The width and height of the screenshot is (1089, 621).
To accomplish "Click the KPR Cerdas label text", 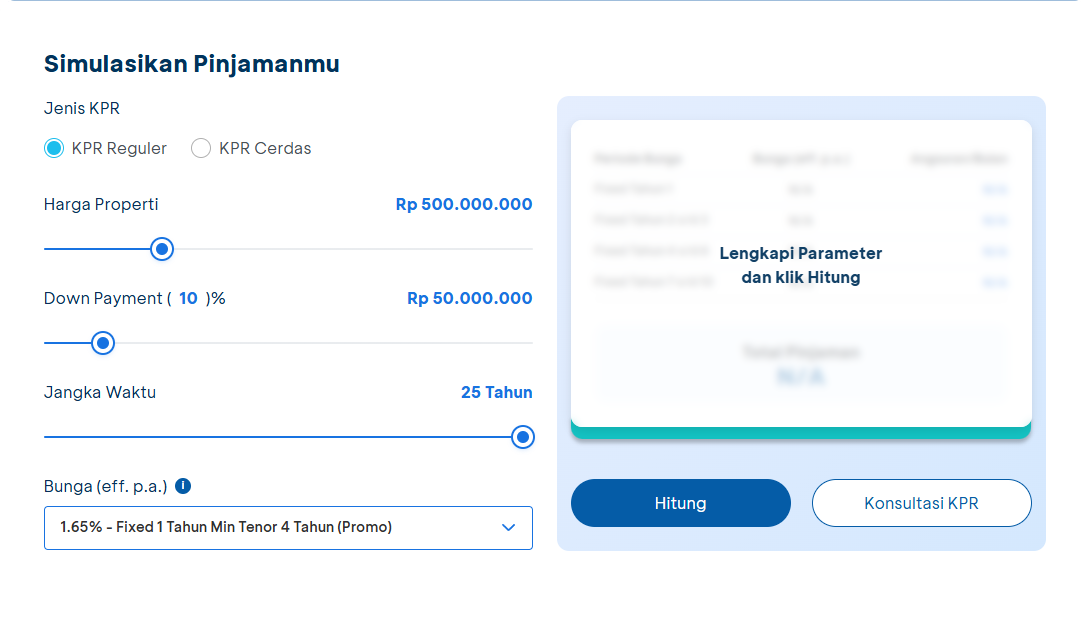I will point(265,148).
